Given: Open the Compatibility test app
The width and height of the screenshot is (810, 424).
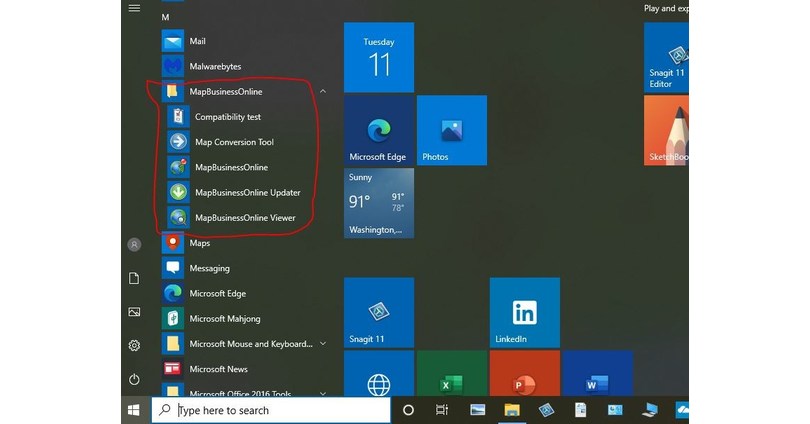Looking at the screenshot, I should (x=227, y=117).
